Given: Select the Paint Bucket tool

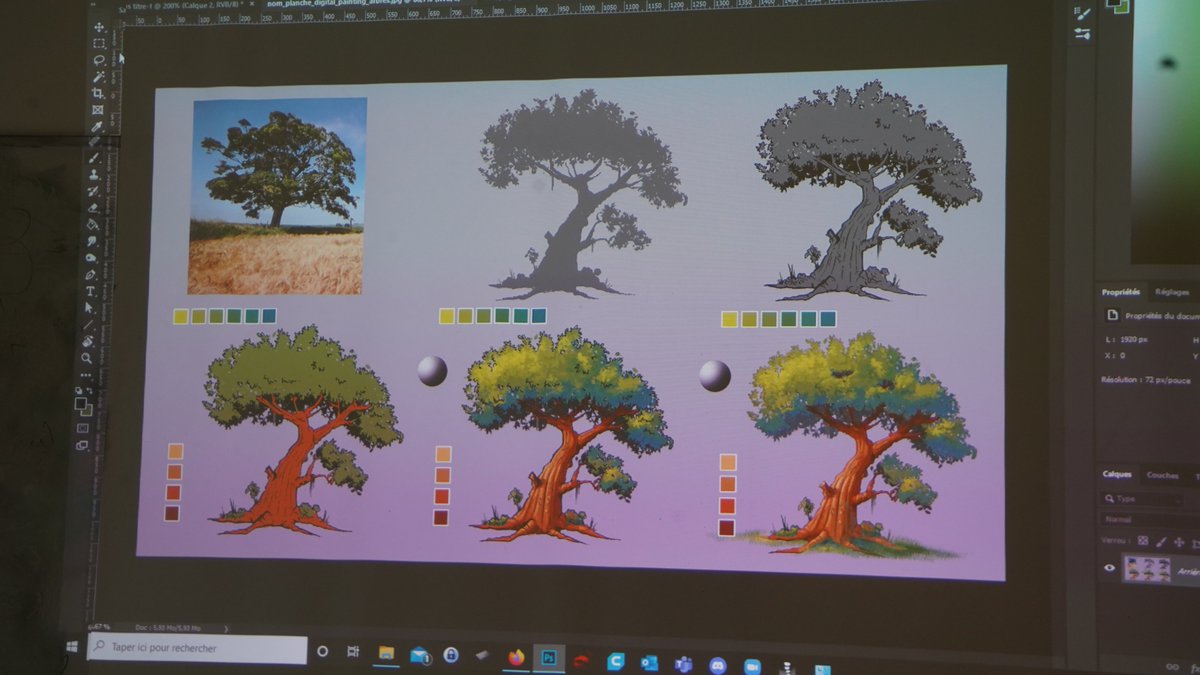Looking at the screenshot, I should pyautogui.click(x=92, y=224).
